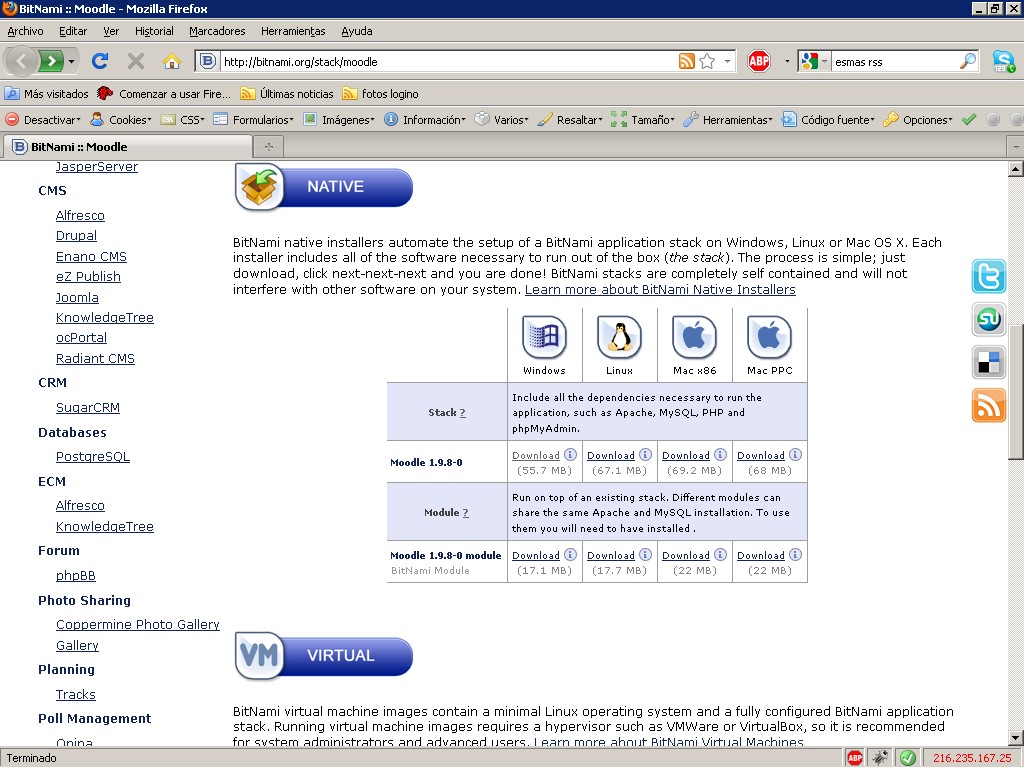Click the ABP icon in the status bar
Viewport: 1024px width, 768px height.
(854, 758)
